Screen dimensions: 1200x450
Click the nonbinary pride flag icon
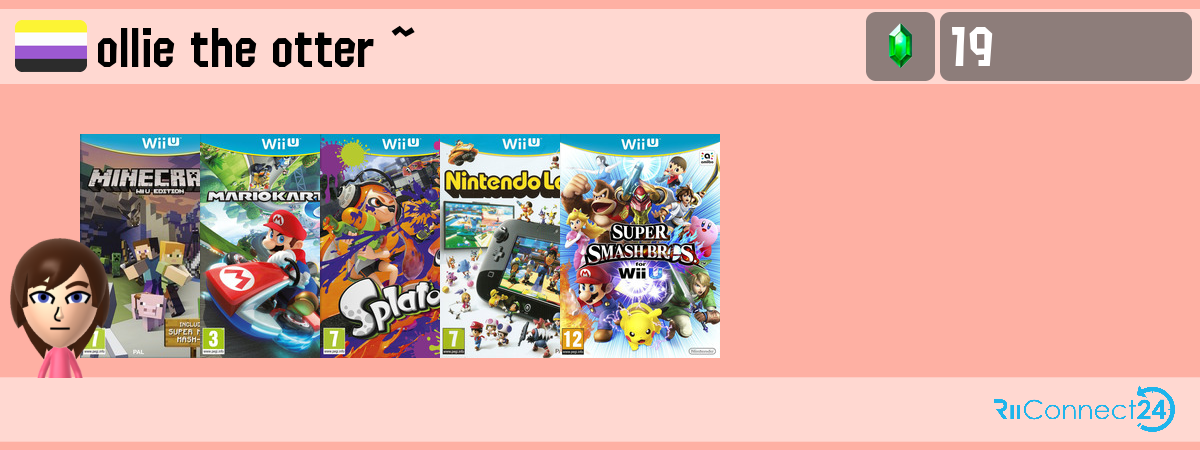click(51, 46)
